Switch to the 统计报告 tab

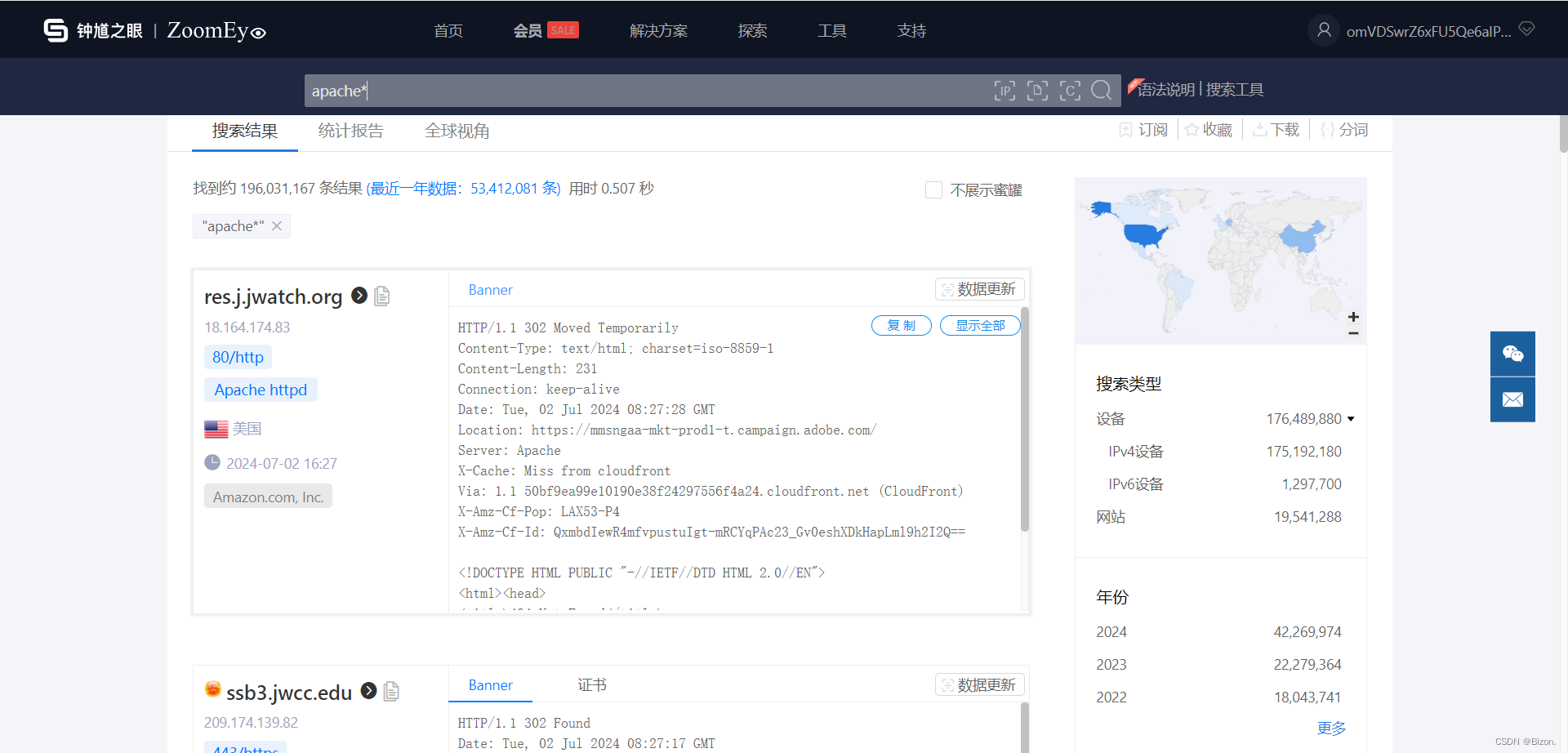pyautogui.click(x=350, y=131)
